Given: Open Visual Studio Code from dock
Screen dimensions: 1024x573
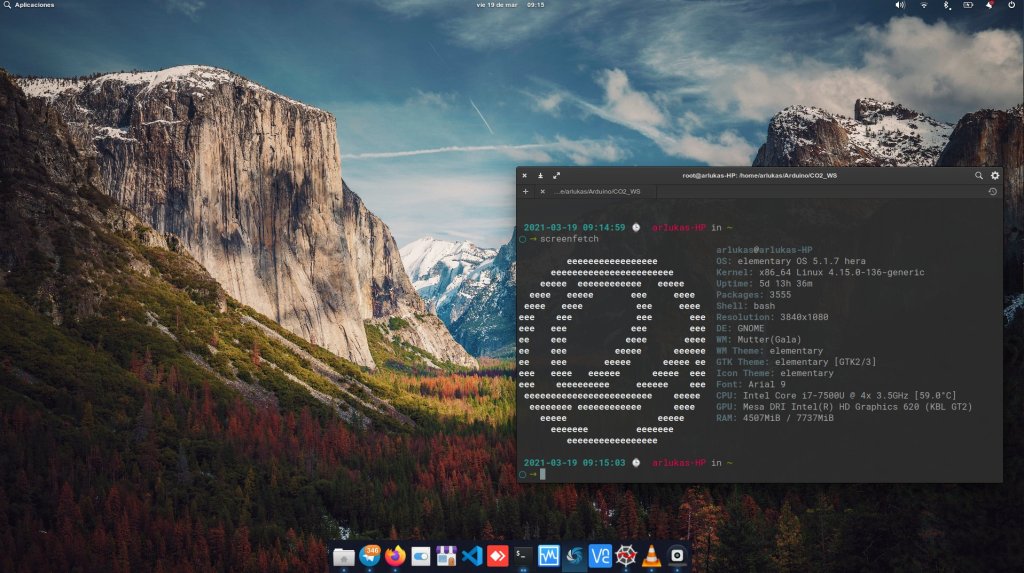Looking at the screenshot, I should click(x=472, y=555).
